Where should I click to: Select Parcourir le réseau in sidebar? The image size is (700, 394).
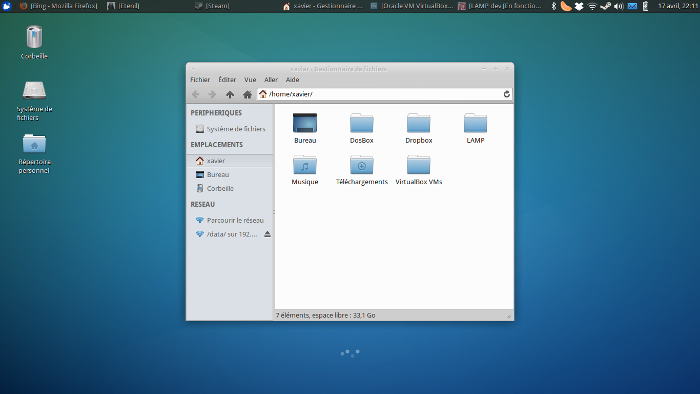230,220
